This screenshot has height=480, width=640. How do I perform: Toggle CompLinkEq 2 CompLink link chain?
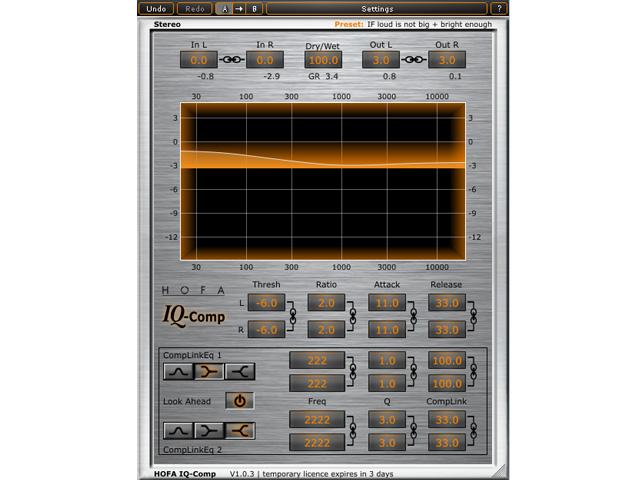point(473,431)
